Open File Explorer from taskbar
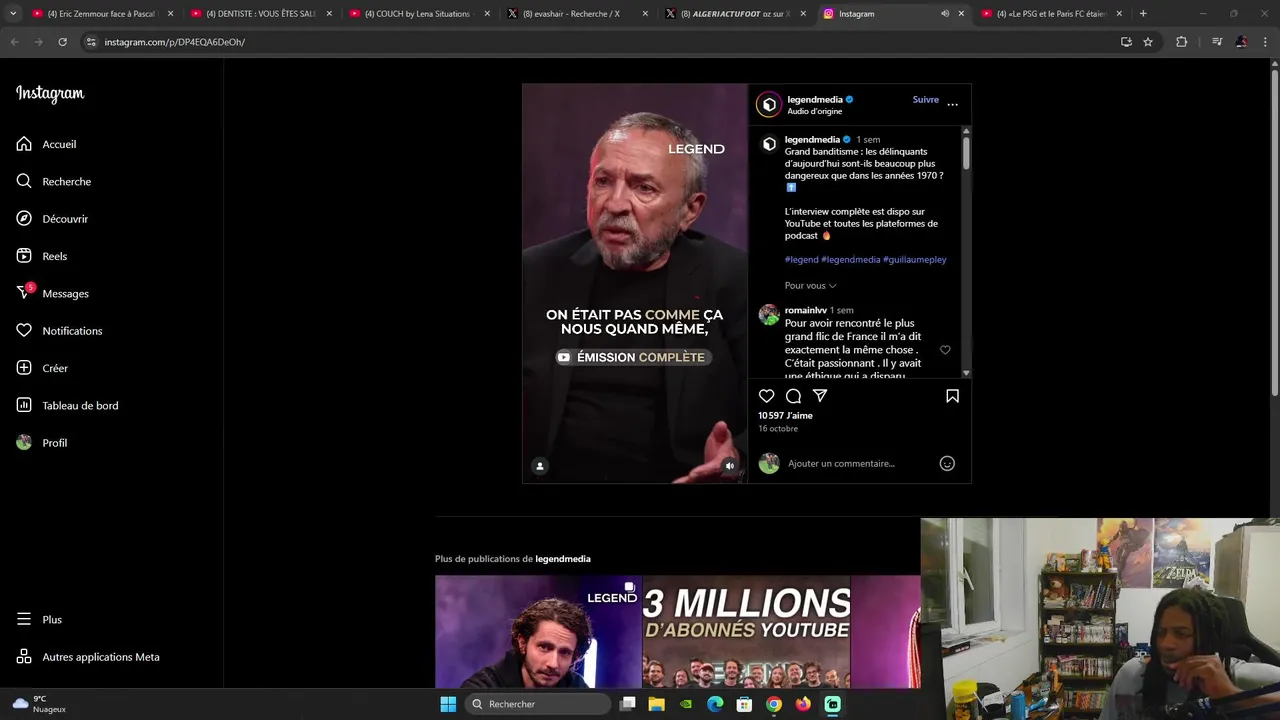1280x720 pixels. (x=656, y=704)
